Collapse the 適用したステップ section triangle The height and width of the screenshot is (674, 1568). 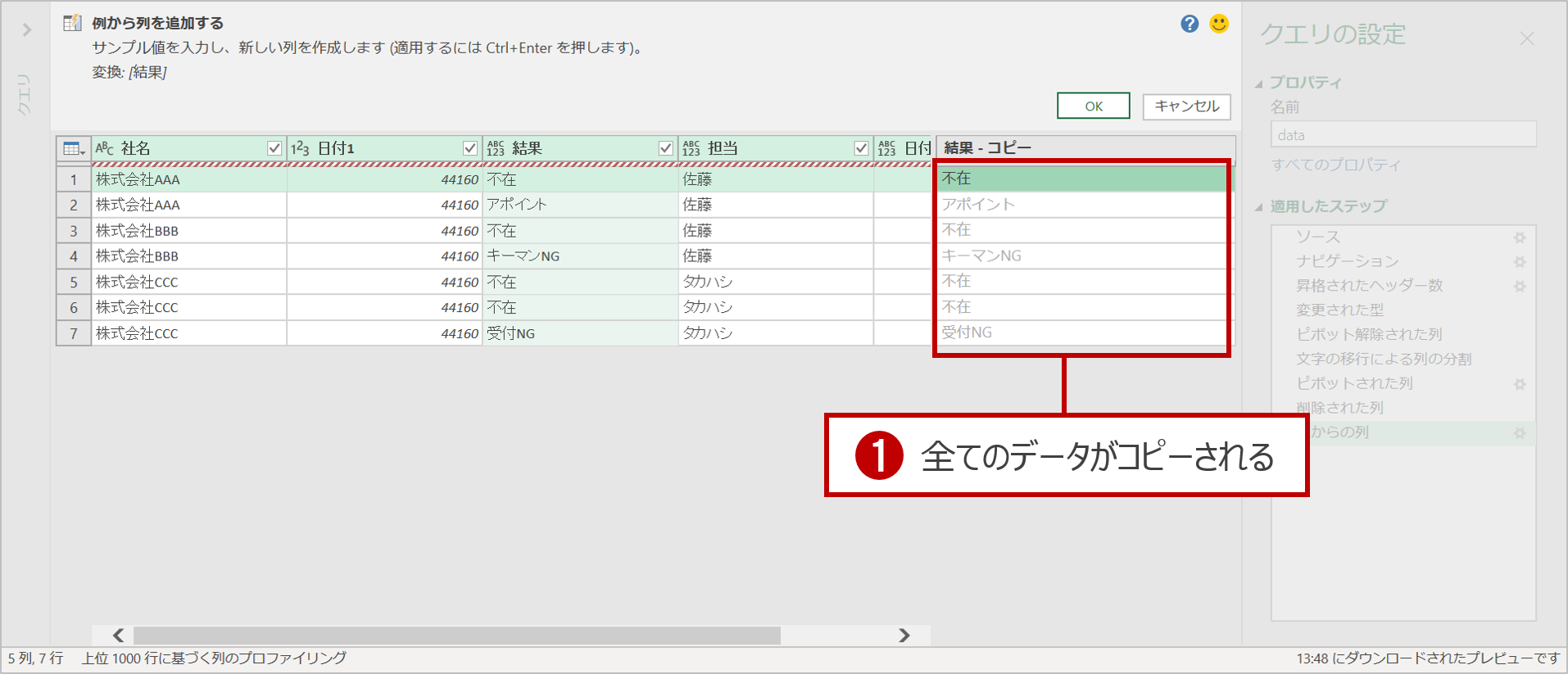[x=1259, y=207]
